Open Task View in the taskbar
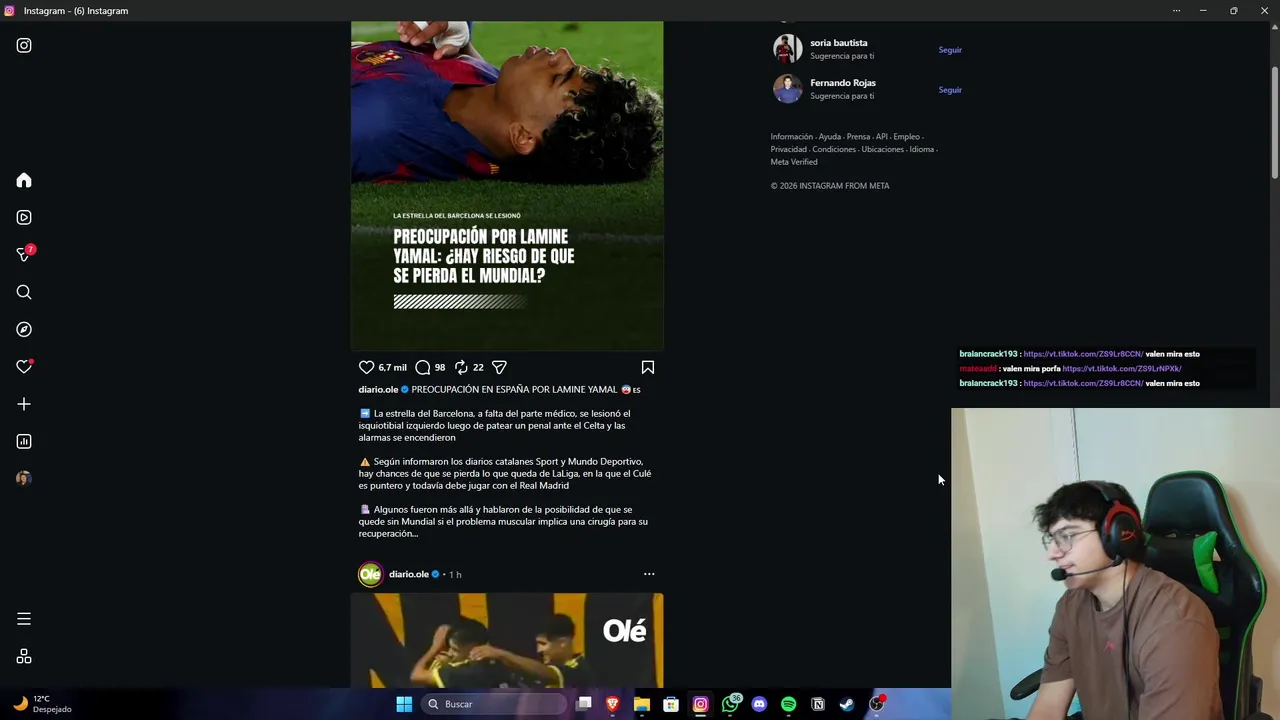 coord(584,704)
